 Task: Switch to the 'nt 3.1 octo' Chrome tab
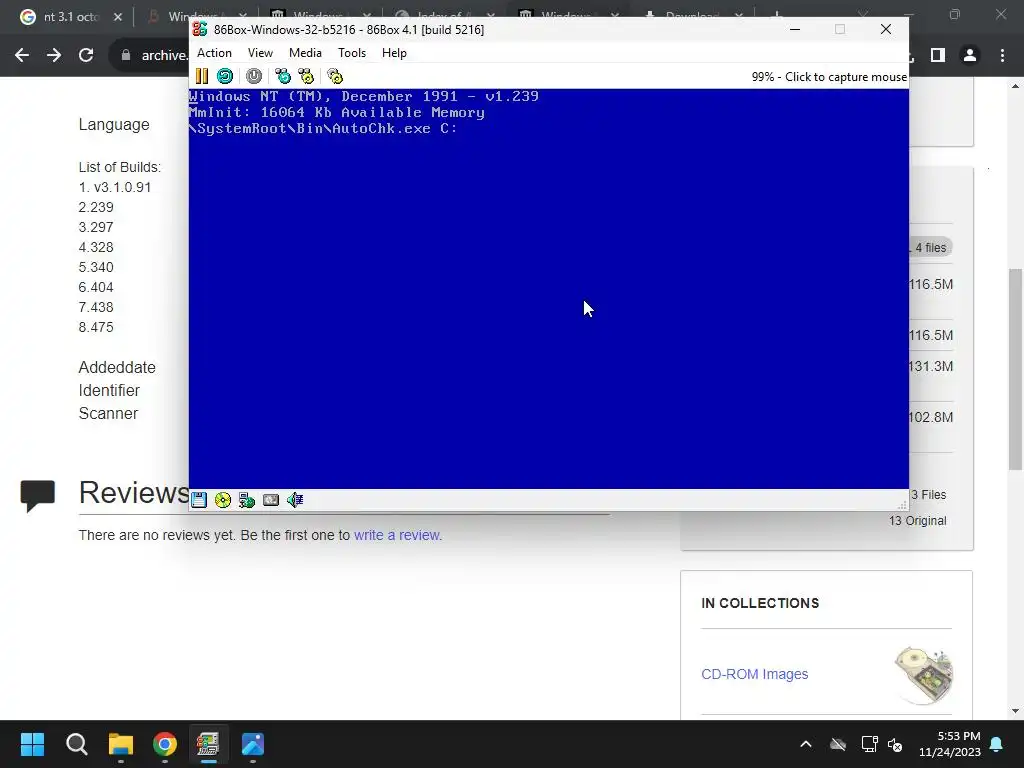(70, 17)
